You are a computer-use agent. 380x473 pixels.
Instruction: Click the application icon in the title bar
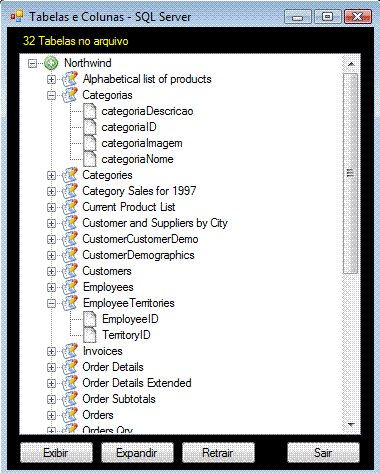click(17, 16)
